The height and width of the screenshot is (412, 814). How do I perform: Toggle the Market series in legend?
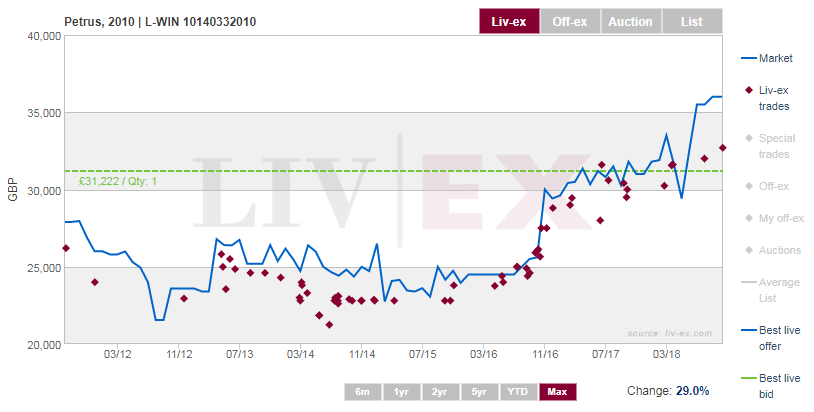point(767,58)
